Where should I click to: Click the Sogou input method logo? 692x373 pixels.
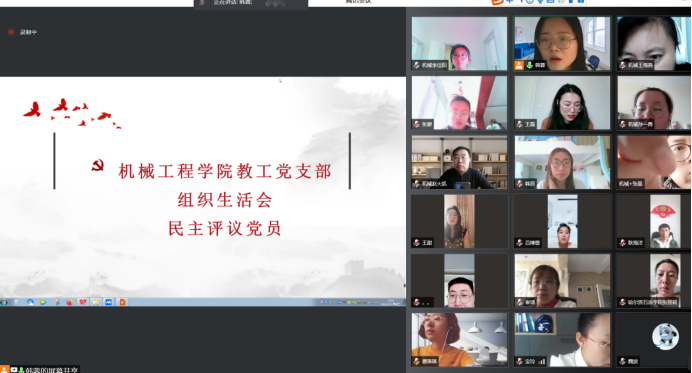tap(497, 2)
